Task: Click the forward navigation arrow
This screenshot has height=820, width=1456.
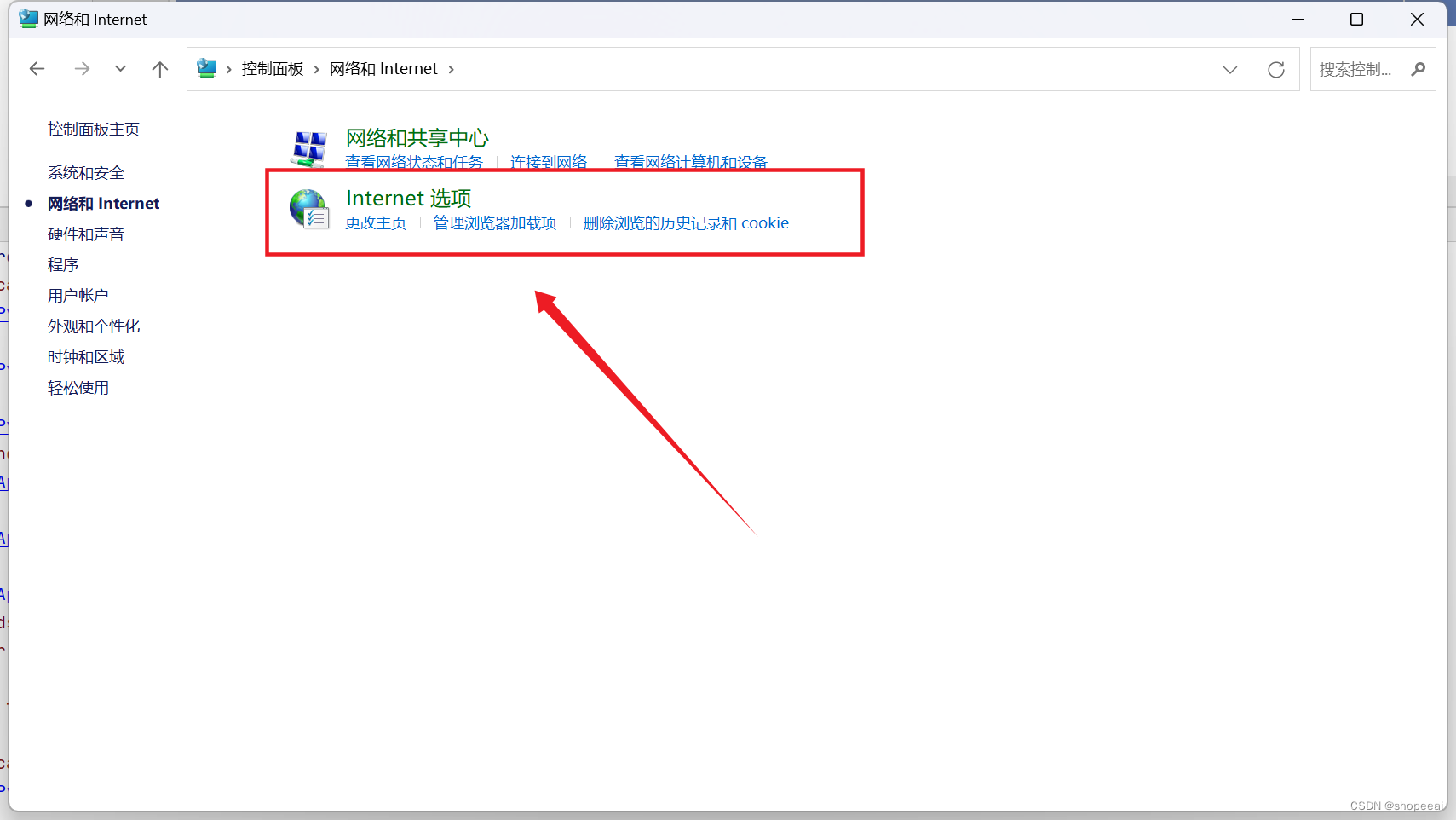Action: pyautogui.click(x=82, y=68)
